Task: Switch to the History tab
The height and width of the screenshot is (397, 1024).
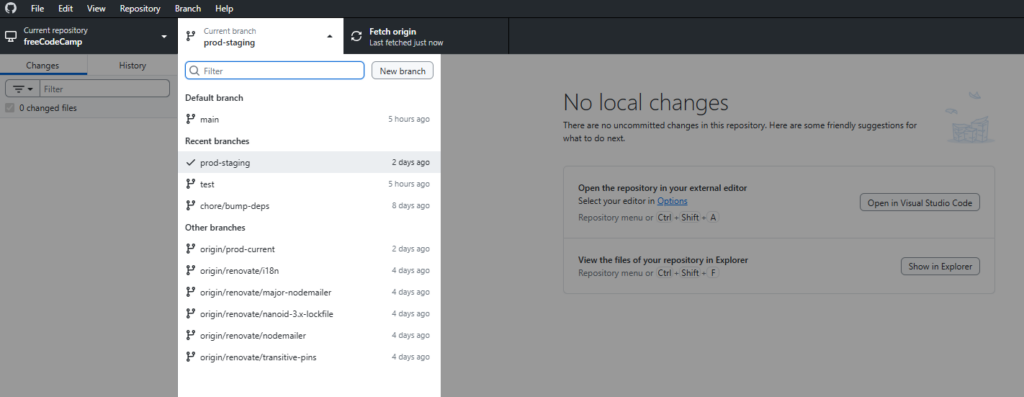Action: (133, 65)
